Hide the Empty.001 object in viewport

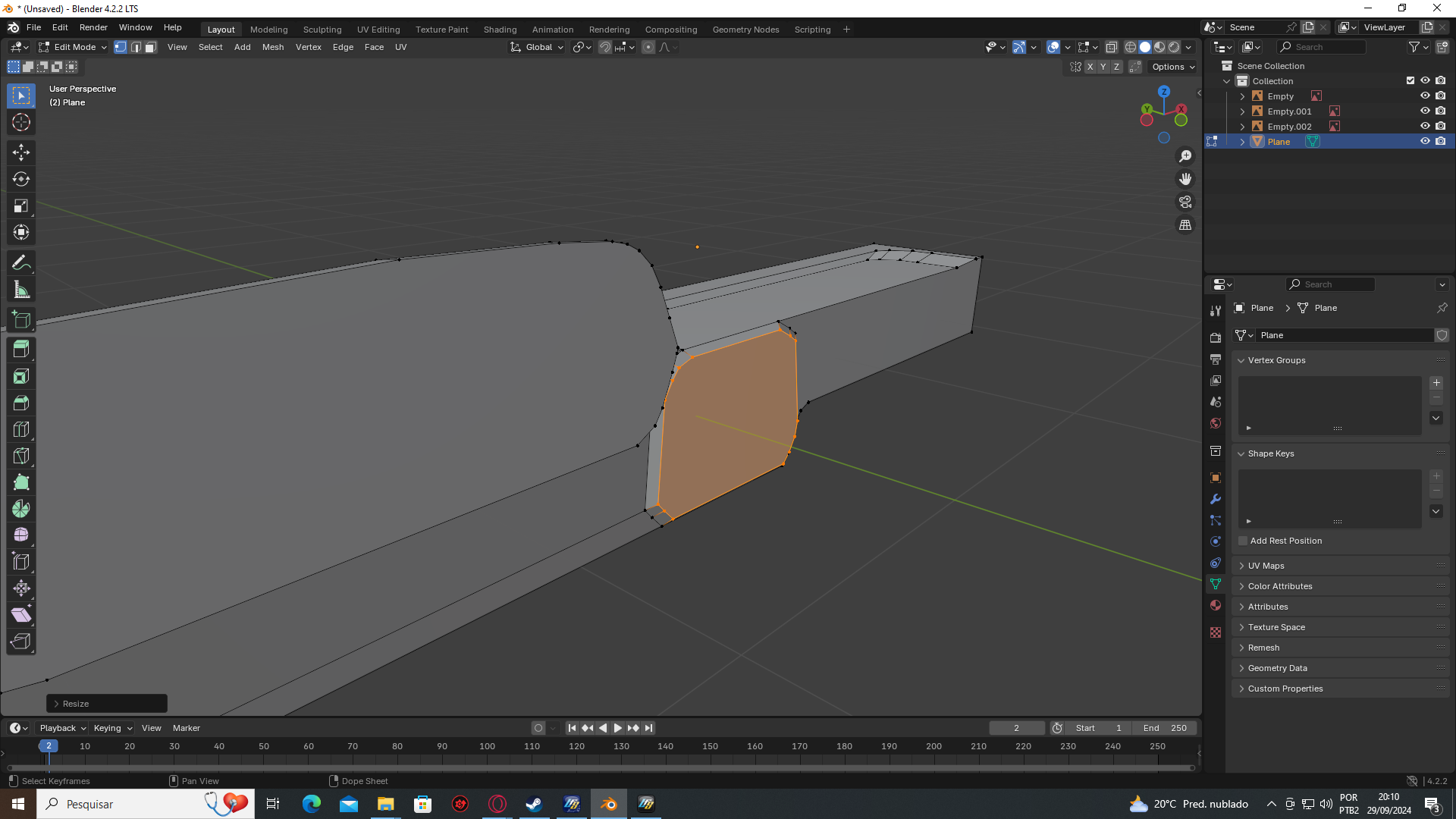[x=1425, y=111]
